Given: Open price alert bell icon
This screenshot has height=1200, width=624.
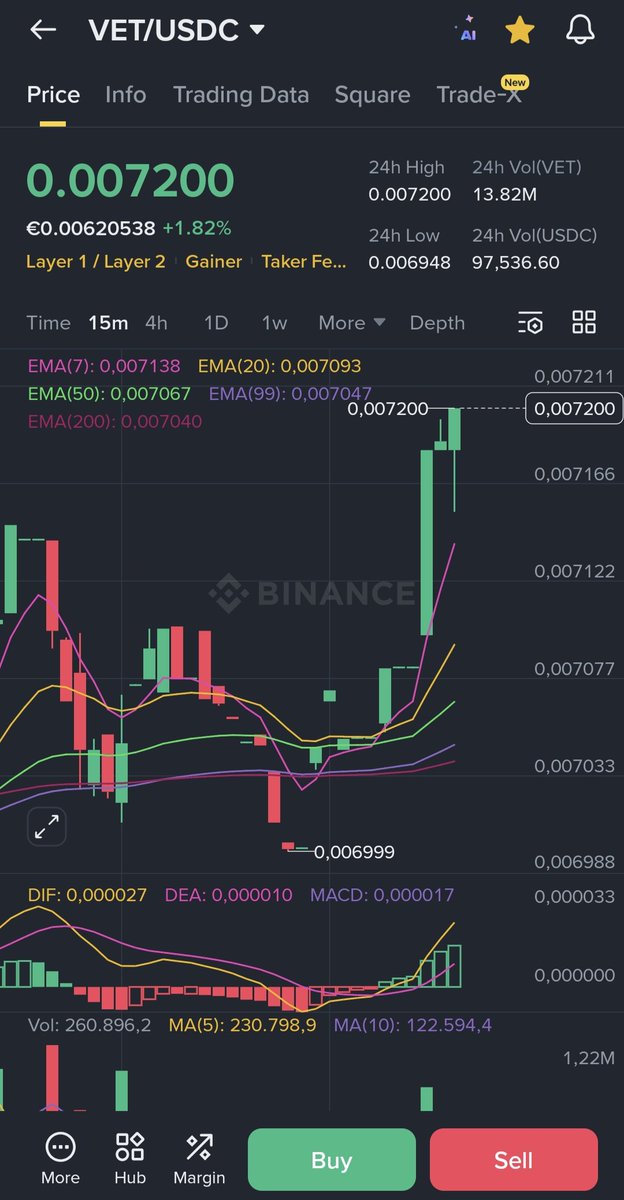Looking at the screenshot, I should tap(580, 30).
